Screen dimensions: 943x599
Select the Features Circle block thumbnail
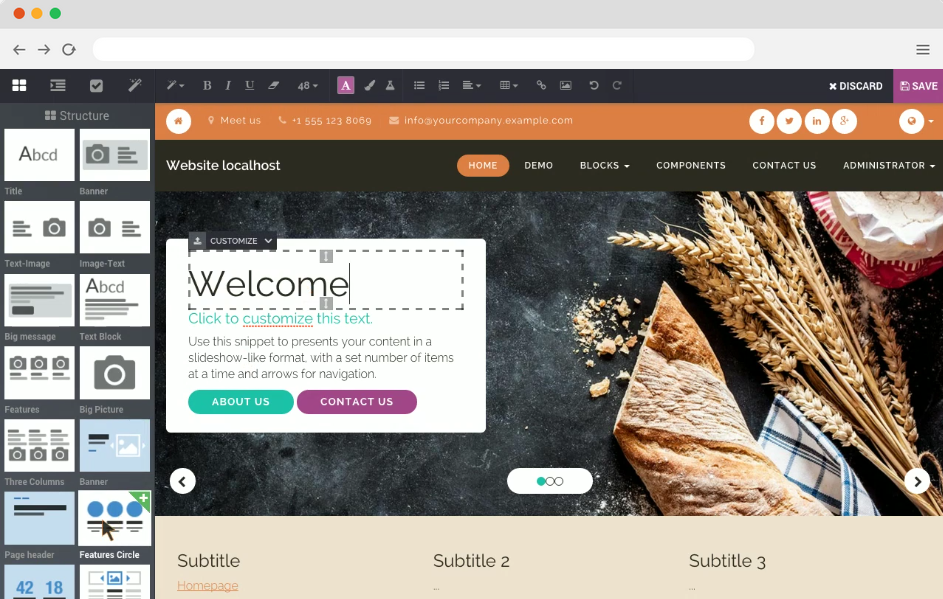point(114,518)
